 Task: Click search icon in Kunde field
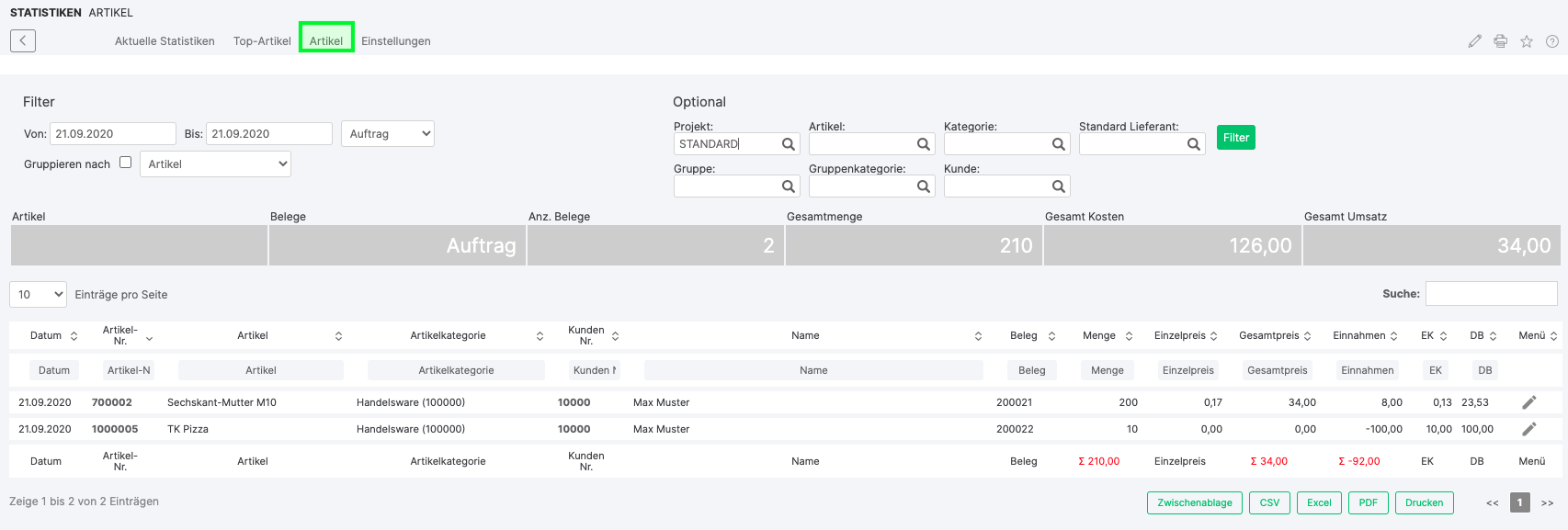[x=1058, y=186]
